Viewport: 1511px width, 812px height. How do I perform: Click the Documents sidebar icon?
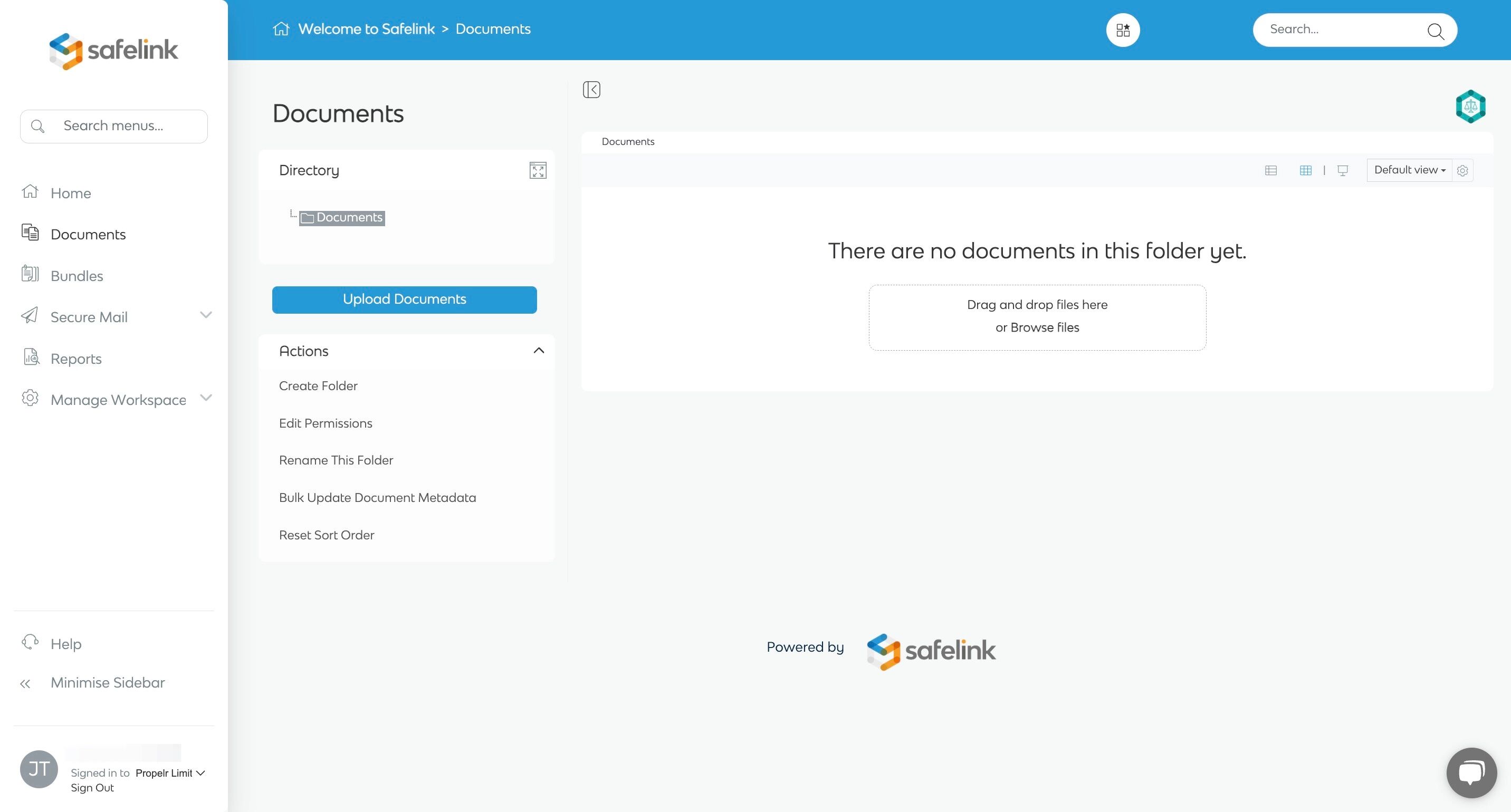(30, 233)
